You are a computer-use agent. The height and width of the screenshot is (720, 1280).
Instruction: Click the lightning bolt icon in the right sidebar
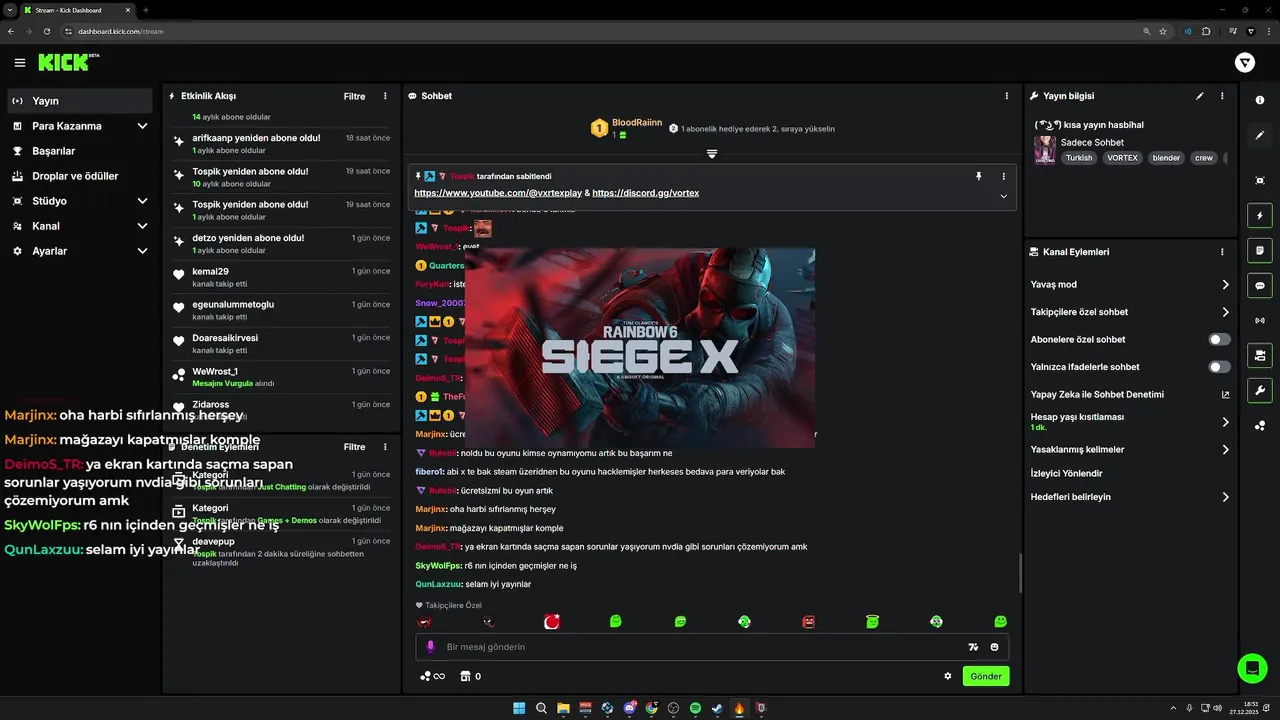pyautogui.click(x=1260, y=215)
